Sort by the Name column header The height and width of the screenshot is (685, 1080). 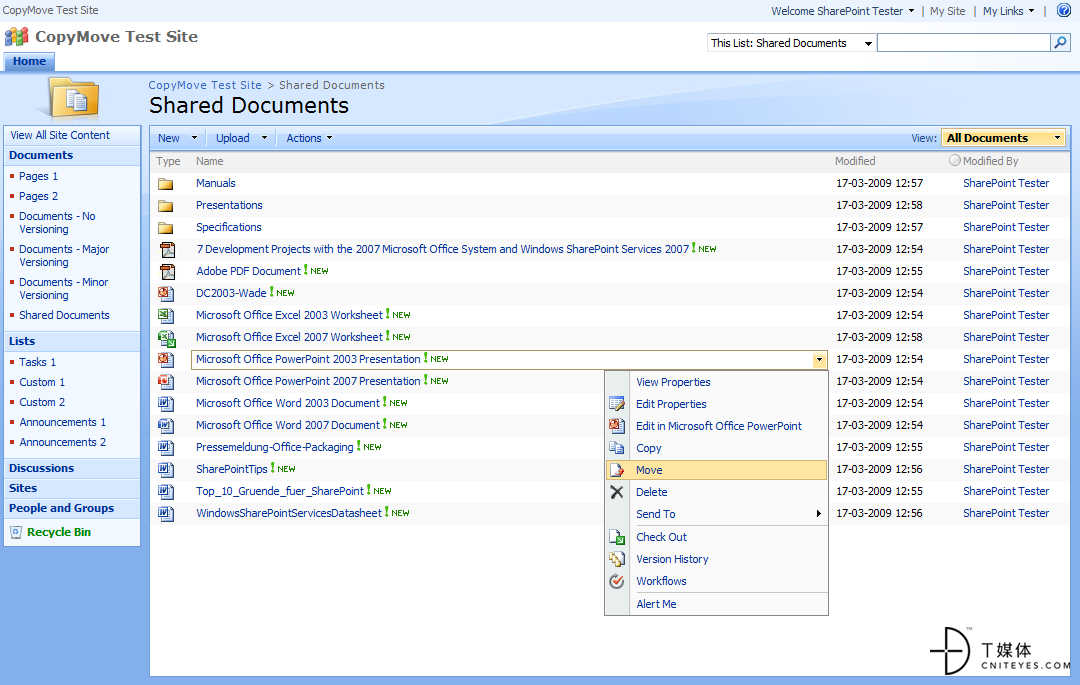click(x=209, y=161)
